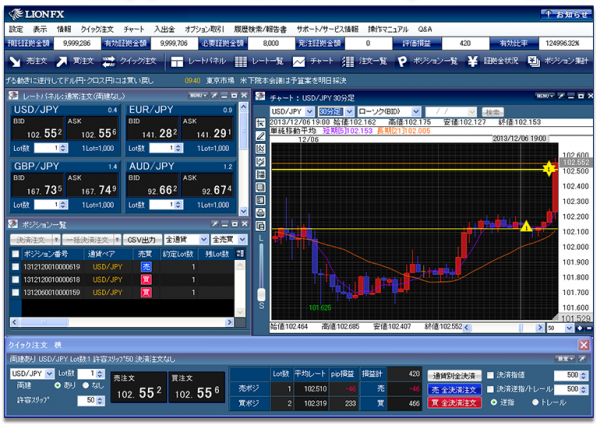Click the 買 全決済注文 button
This screenshot has width=600, height=425.
click(454, 402)
